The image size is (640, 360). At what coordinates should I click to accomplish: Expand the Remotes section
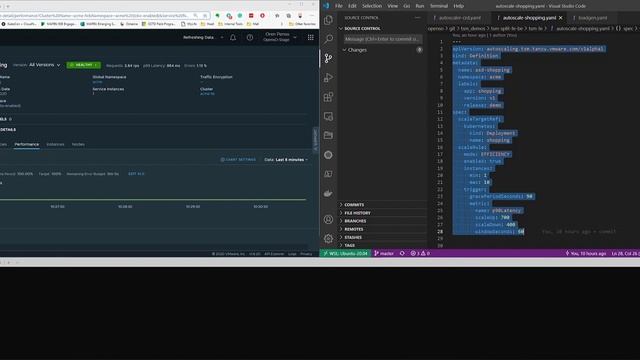382,229
